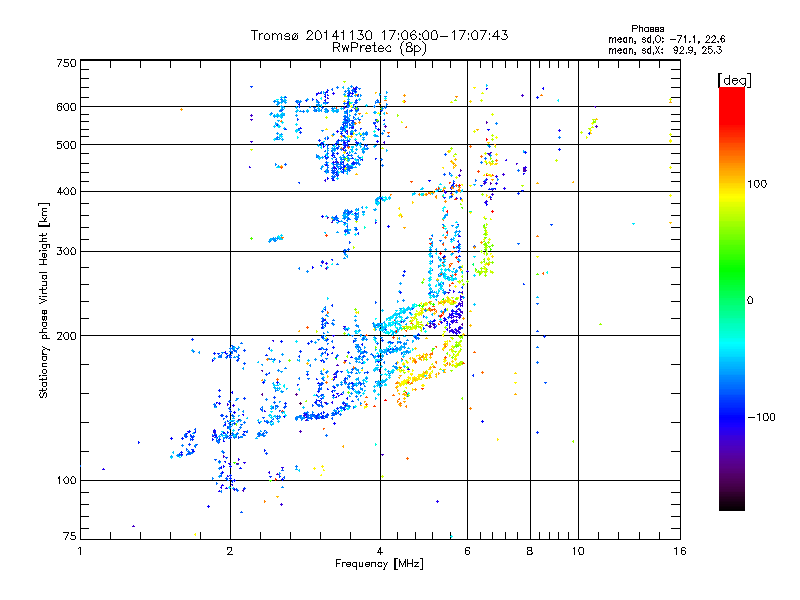800x600 pixels.
Task: Click the colorbar '-100' tick label
Action: click(762, 417)
